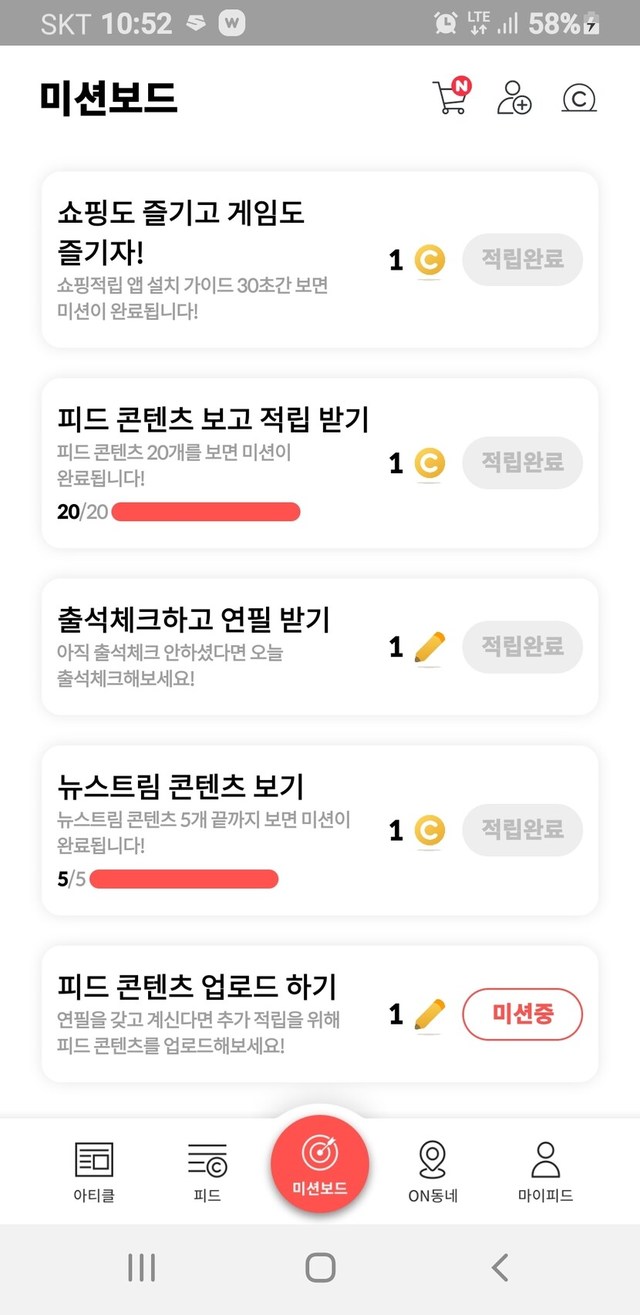
Task: Tap the 미션중 button
Action: point(522,1015)
